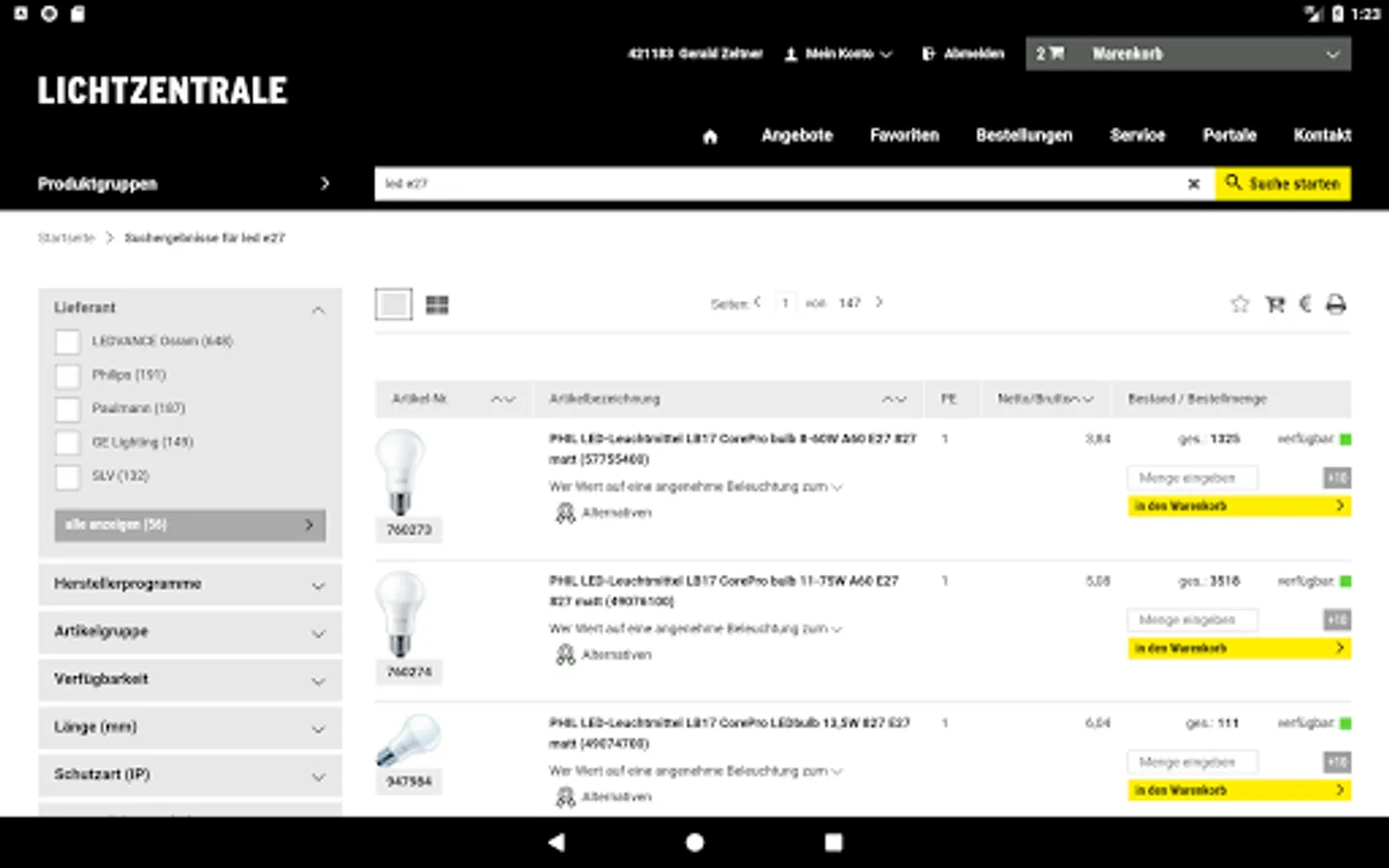Image resolution: width=1389 pixels, height=868 pixels.
Task: Click the LICHTZENTRALE logo
Action: pos(162,91)
